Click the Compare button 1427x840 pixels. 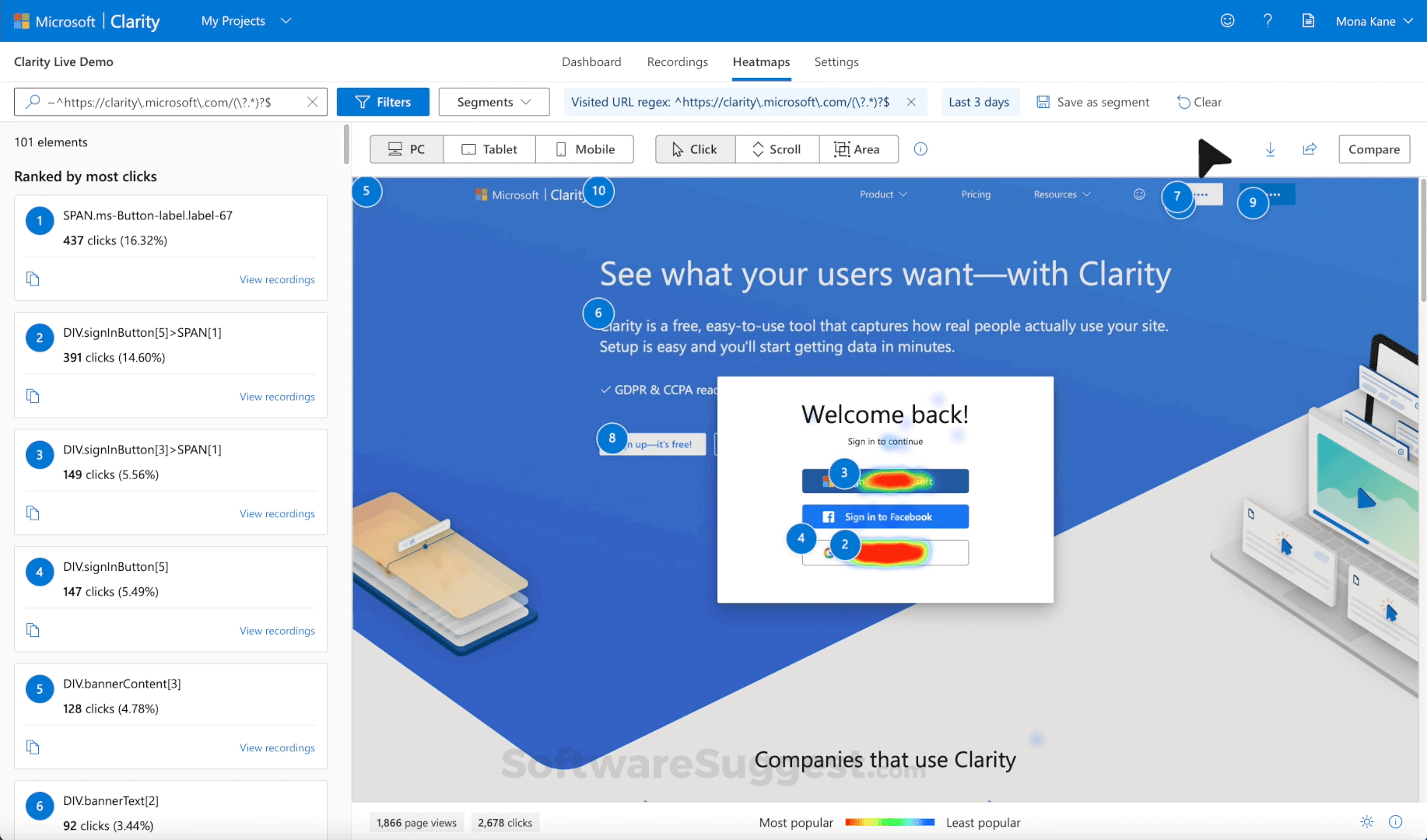[x=1373, y=149]
